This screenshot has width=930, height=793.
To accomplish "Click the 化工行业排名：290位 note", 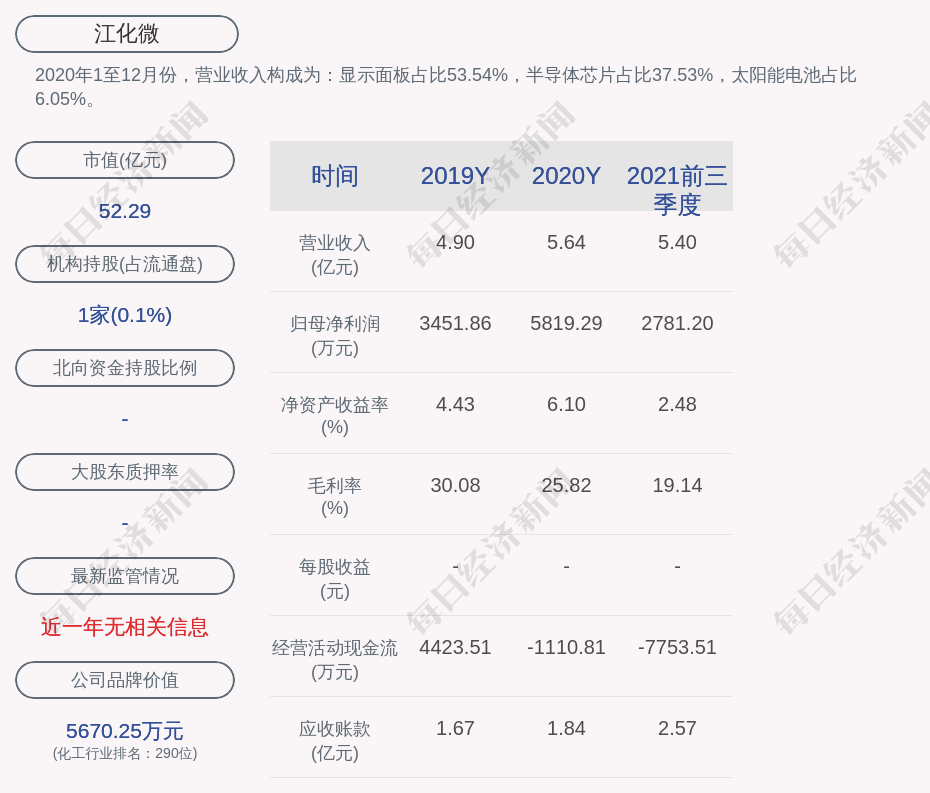I will [125, 753].
